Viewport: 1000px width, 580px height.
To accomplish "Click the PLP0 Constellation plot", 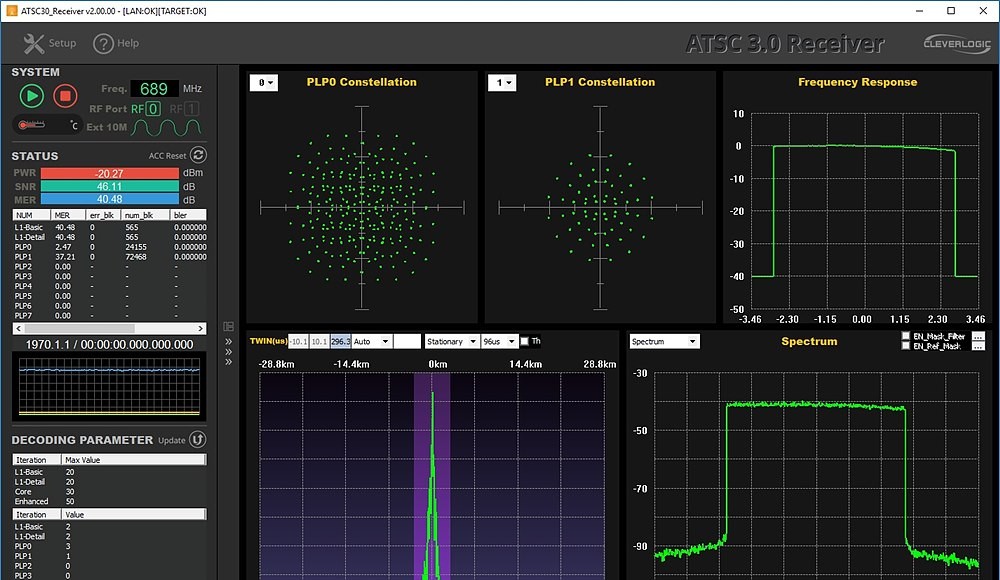I will click(x=362, y=207).
